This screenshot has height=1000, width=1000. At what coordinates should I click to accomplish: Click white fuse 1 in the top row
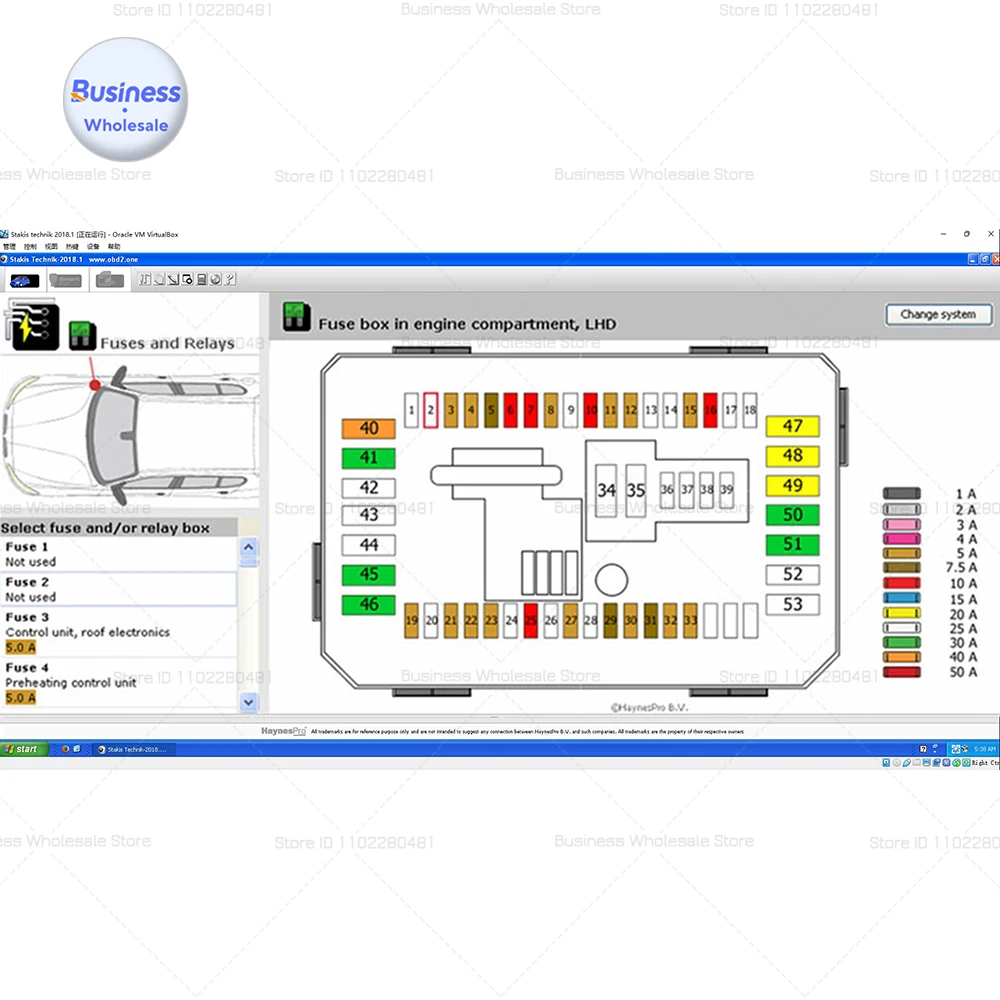(x=411, y=410)
